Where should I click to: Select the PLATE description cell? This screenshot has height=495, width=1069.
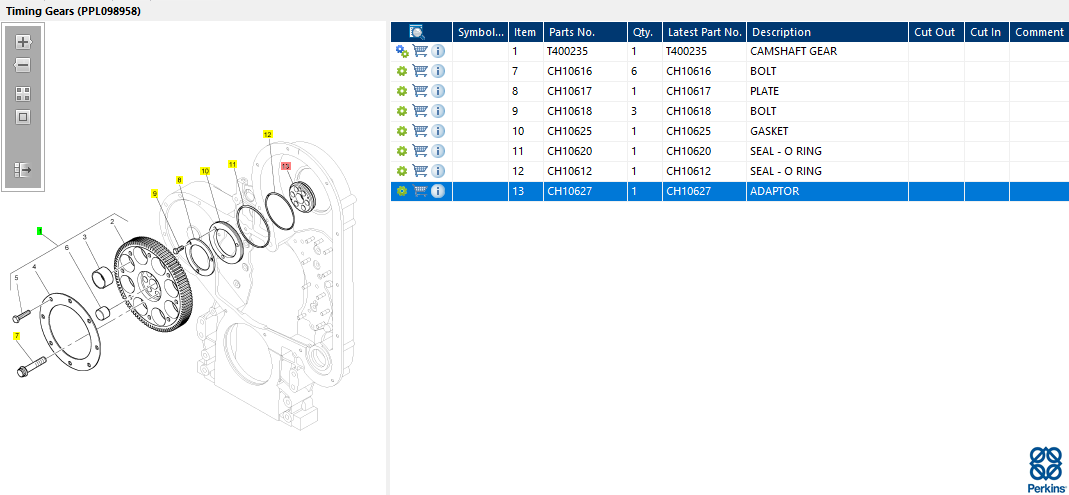pos(828,91)
